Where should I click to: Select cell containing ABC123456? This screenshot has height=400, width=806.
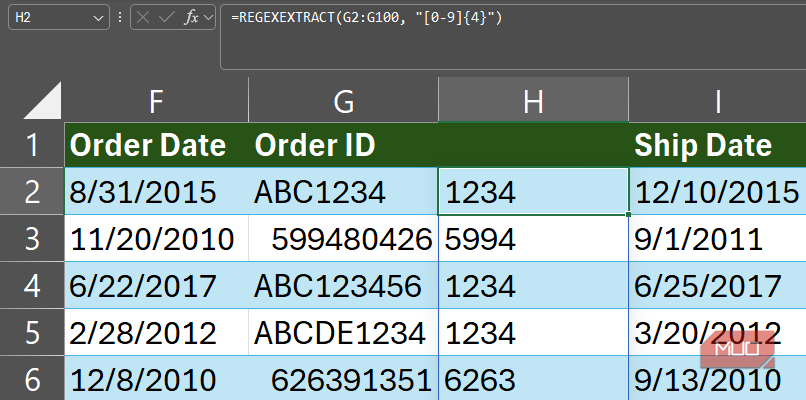tap(343, 285)
